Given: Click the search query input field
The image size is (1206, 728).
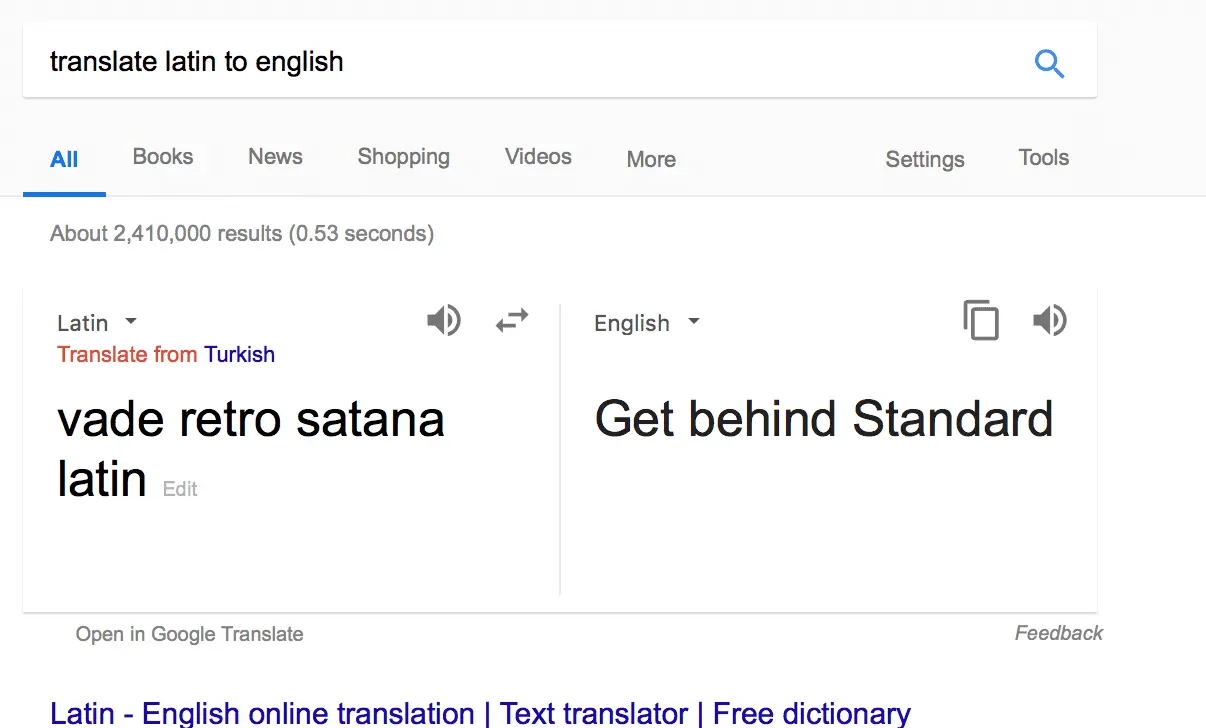Looking at the screenshot, I should click(500, 62).
